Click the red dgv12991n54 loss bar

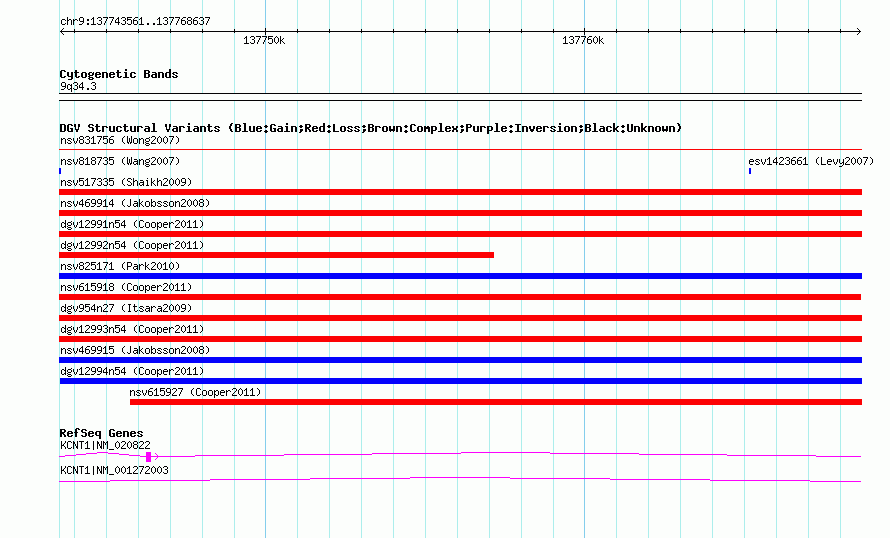(460, 234)
